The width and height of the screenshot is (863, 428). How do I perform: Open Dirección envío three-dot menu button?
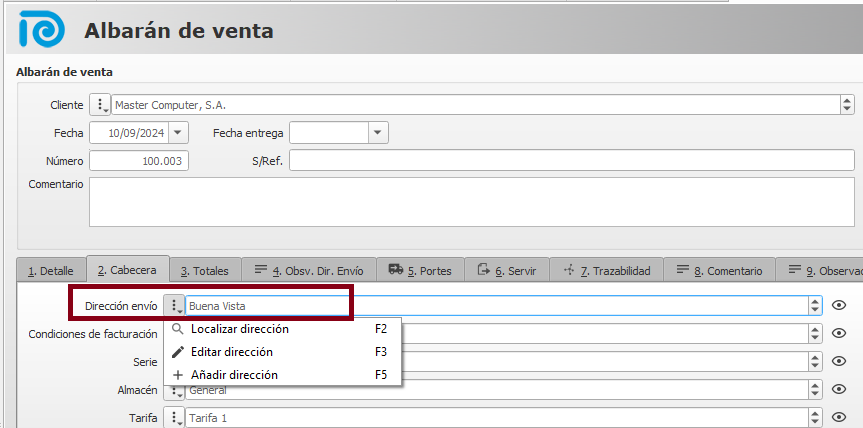tap(174, 306)
